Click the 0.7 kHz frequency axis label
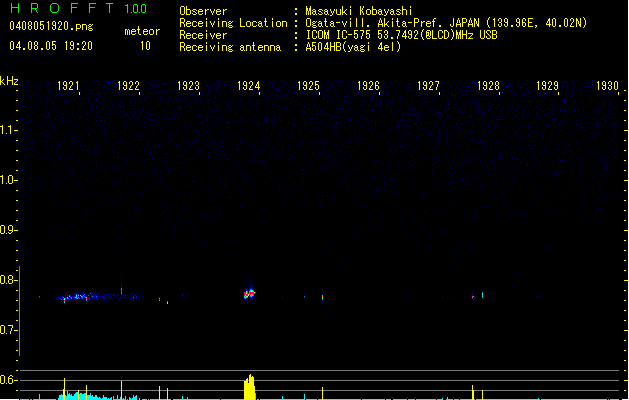This screenshot has height=400, width=629. pyautogui.click(x=8, y=330)
